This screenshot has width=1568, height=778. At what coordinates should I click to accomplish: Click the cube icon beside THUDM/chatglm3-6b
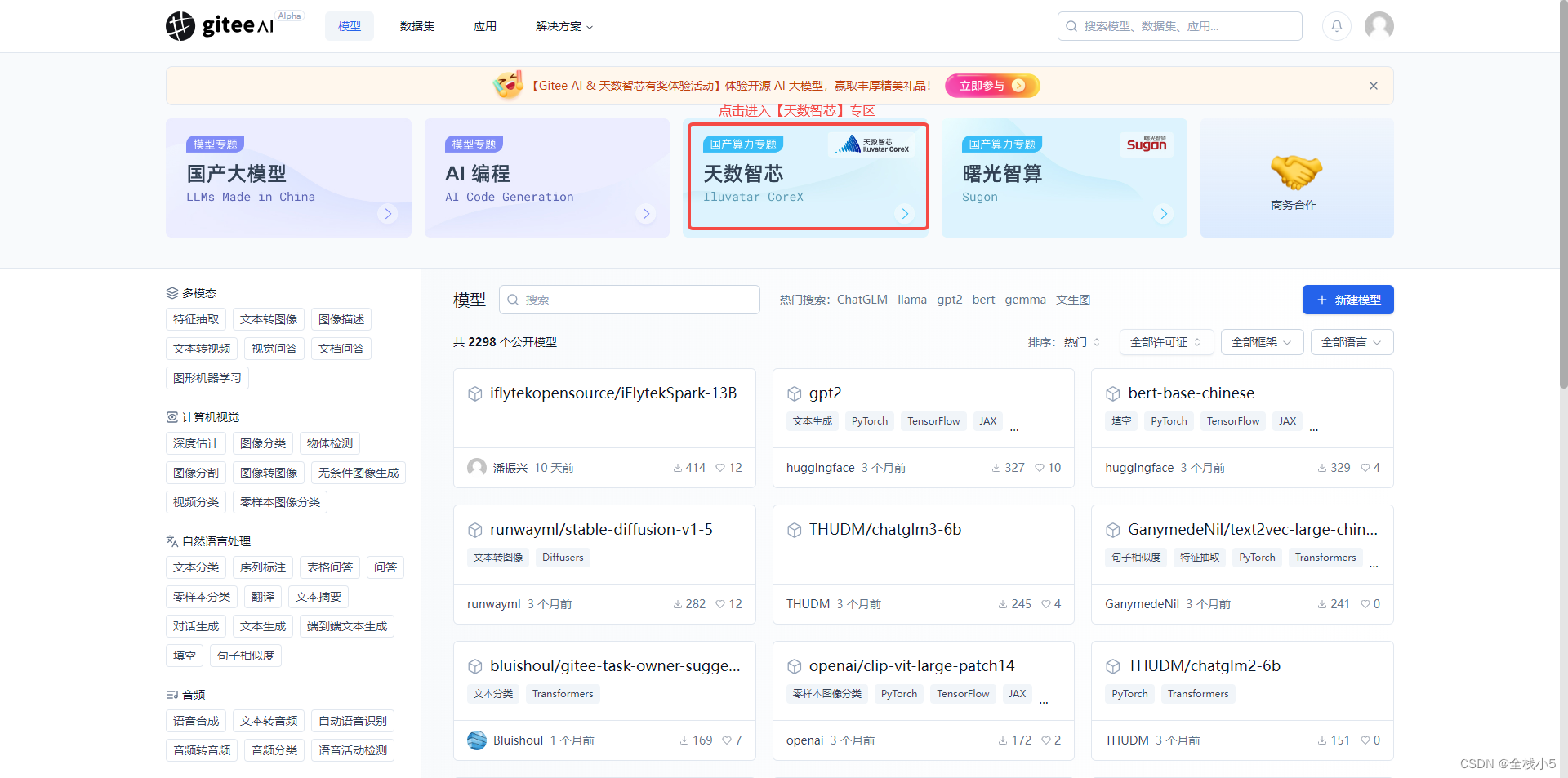[794, 530]
